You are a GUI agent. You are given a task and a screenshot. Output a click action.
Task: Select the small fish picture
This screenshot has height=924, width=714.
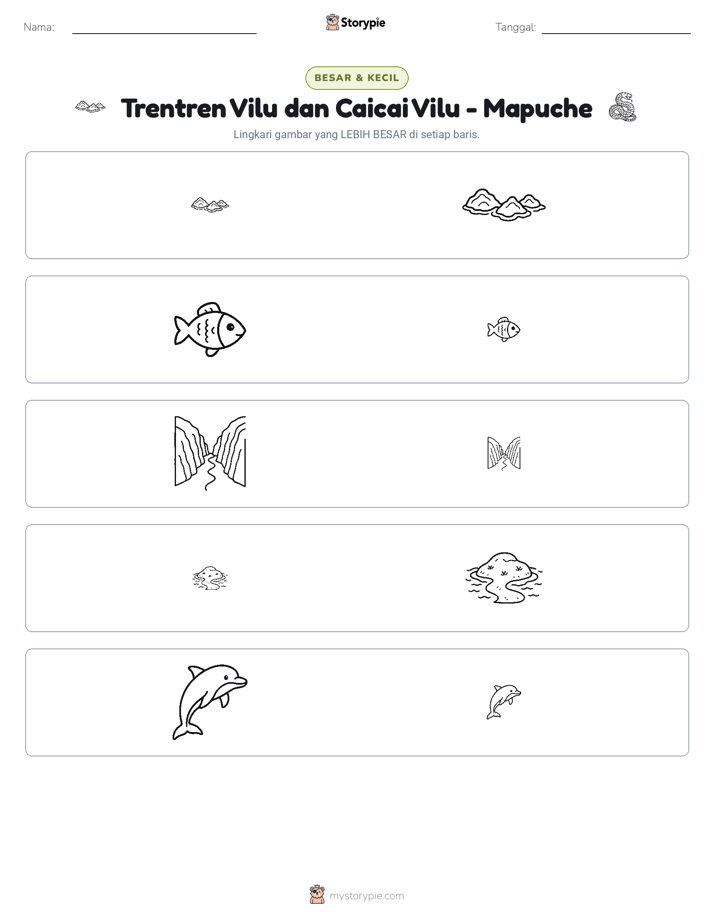tap(504, 329)
